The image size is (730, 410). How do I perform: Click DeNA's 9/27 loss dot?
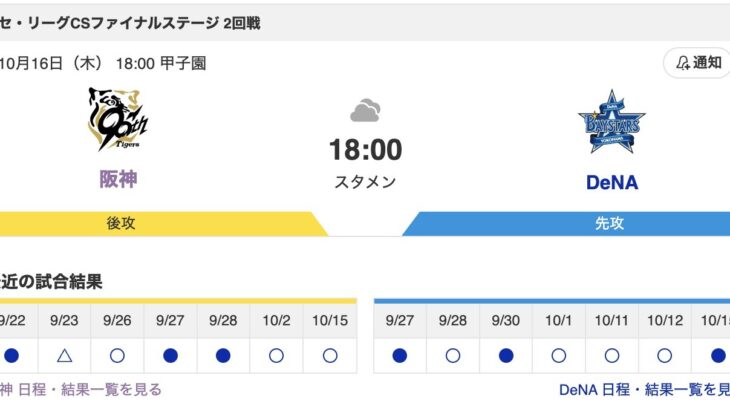[x=400, y=355]
